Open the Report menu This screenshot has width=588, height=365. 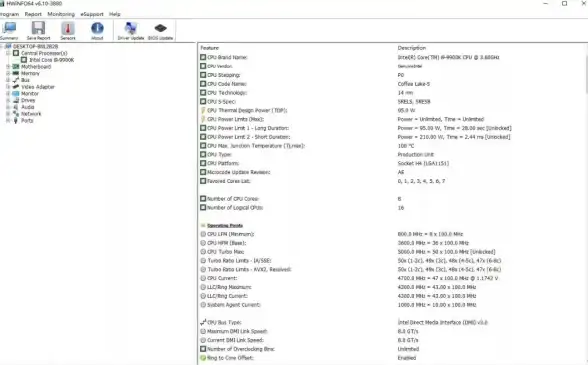click(33, 14)
